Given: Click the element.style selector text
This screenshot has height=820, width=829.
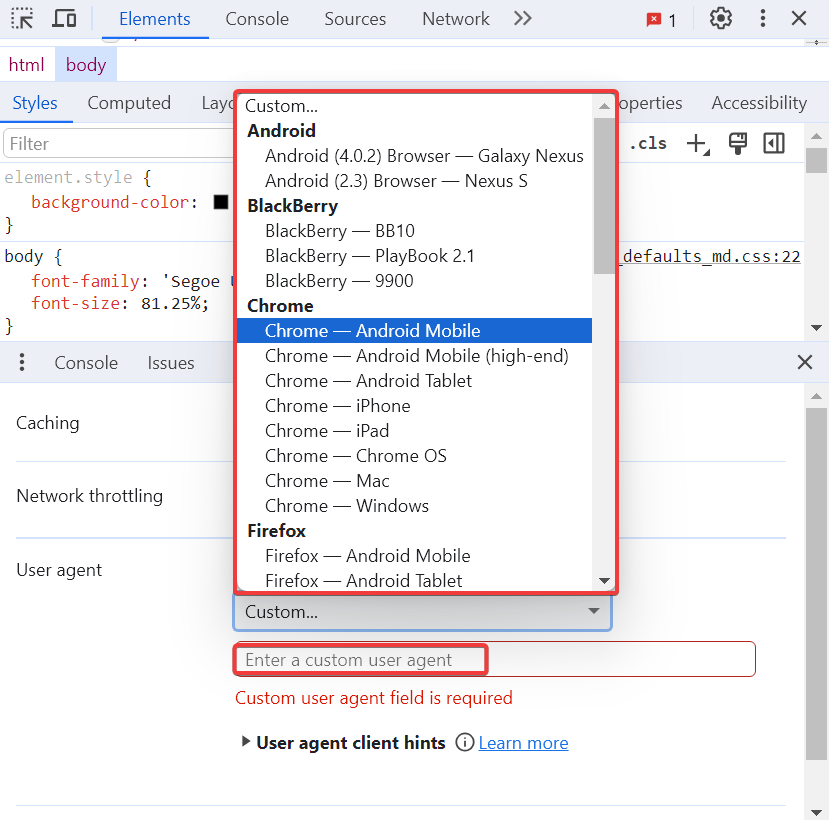Looking at the screenshot, I should click(x=68, y=177).
